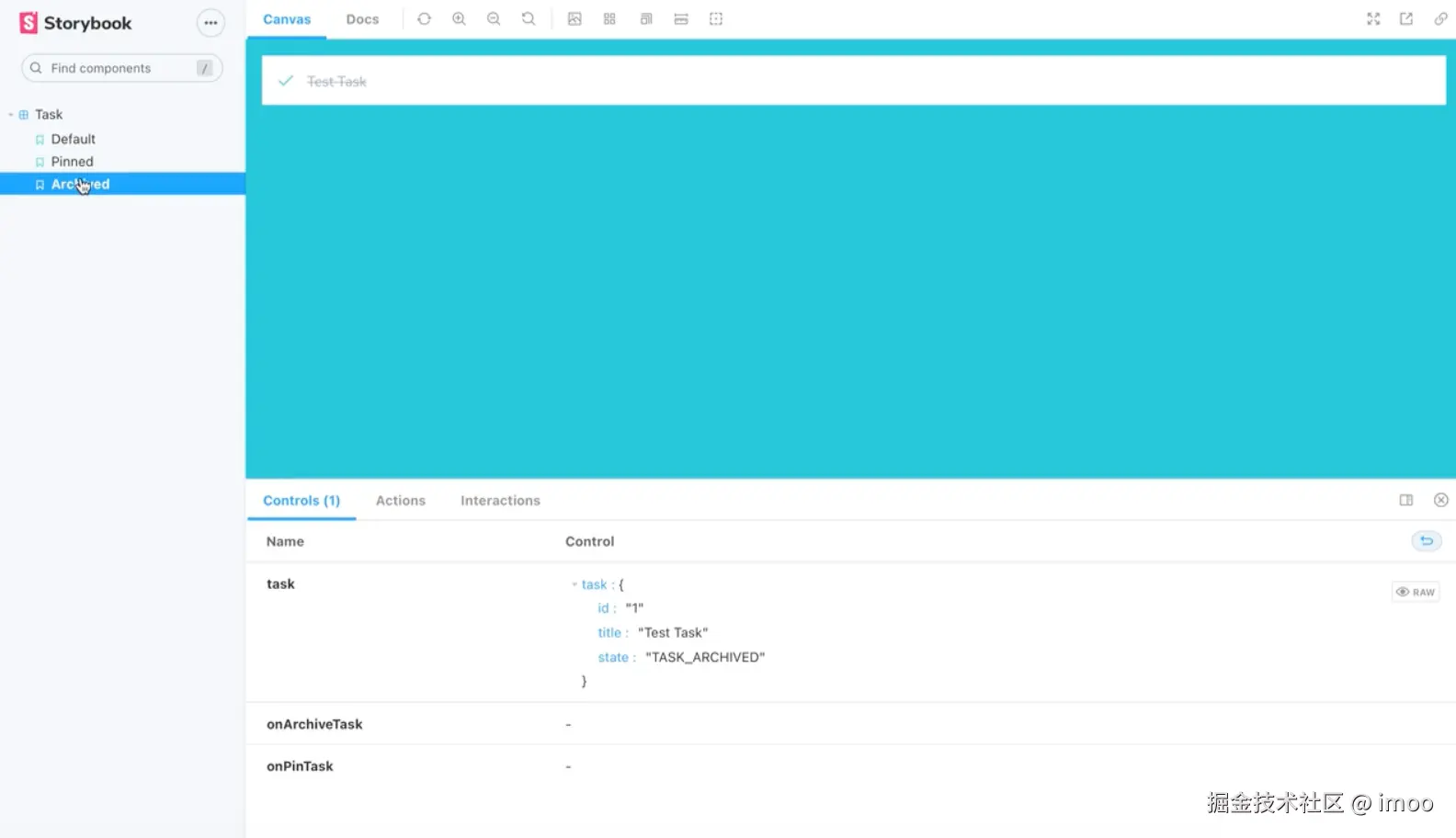This screenshot has width=1456, height=838.
Task: Click the archived task checkmark
Action: tap(286, 81)
